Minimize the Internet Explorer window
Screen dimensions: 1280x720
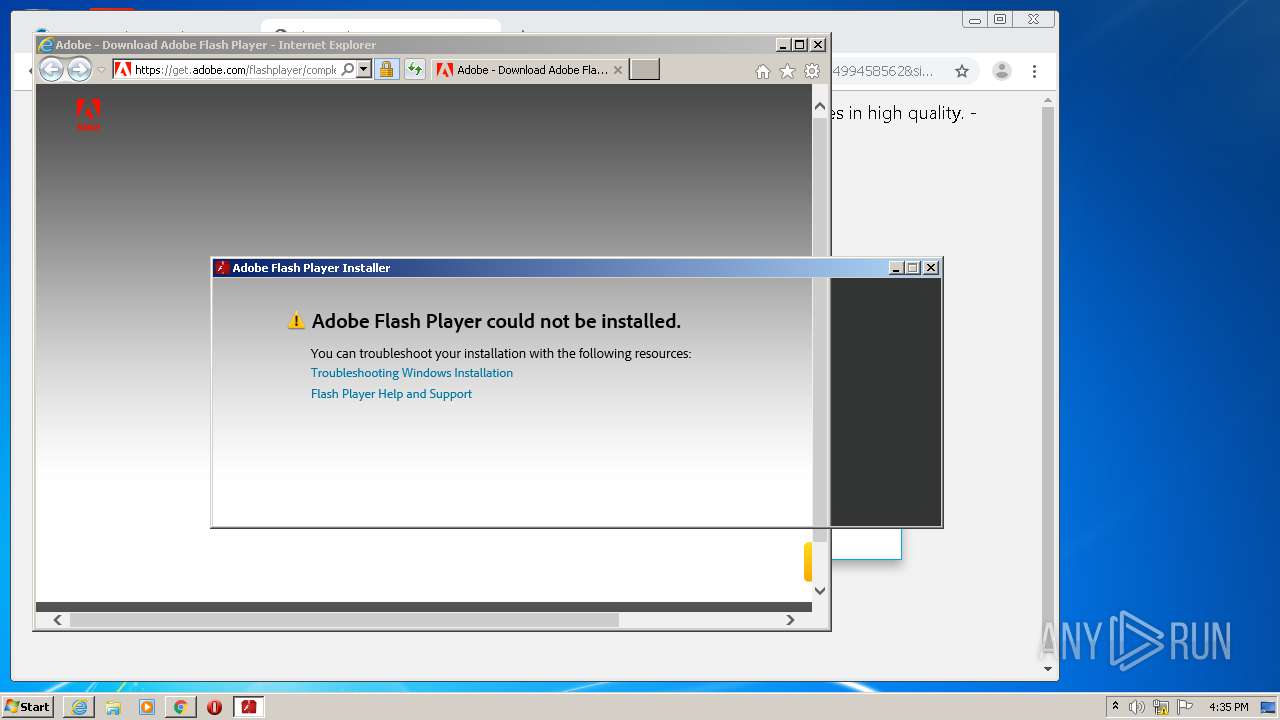click(783, 45)
